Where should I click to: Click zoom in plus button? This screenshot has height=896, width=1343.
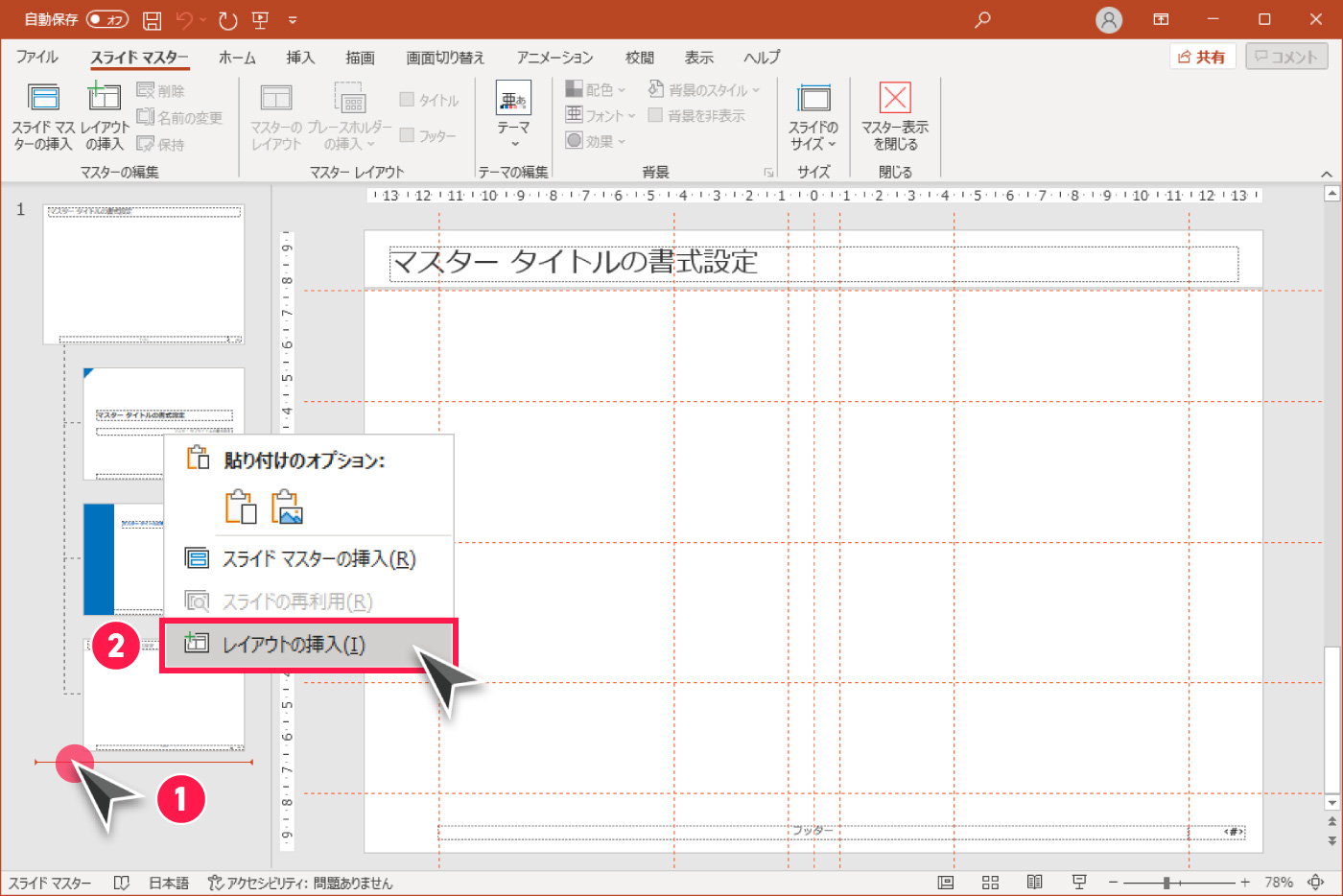tap(1245, 883)
